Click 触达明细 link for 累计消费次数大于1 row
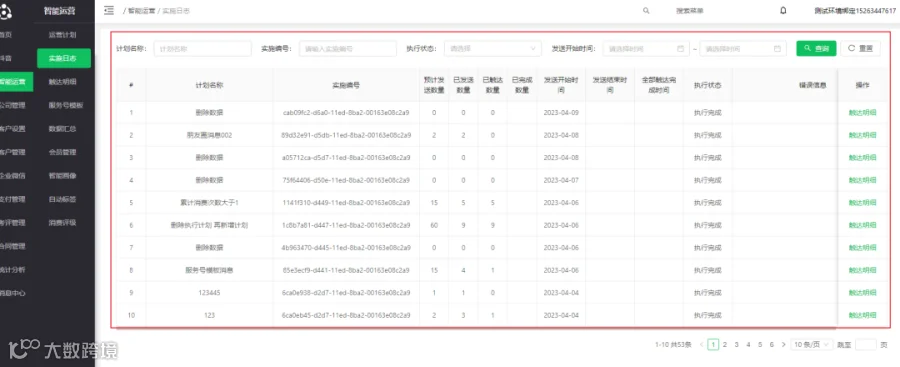 [862, 203]
